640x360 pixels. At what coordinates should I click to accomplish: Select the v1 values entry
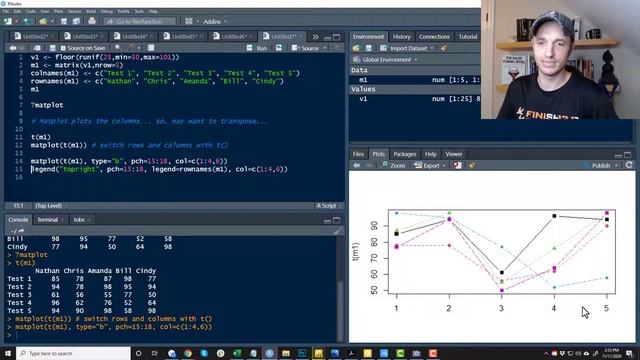(415, 99)
